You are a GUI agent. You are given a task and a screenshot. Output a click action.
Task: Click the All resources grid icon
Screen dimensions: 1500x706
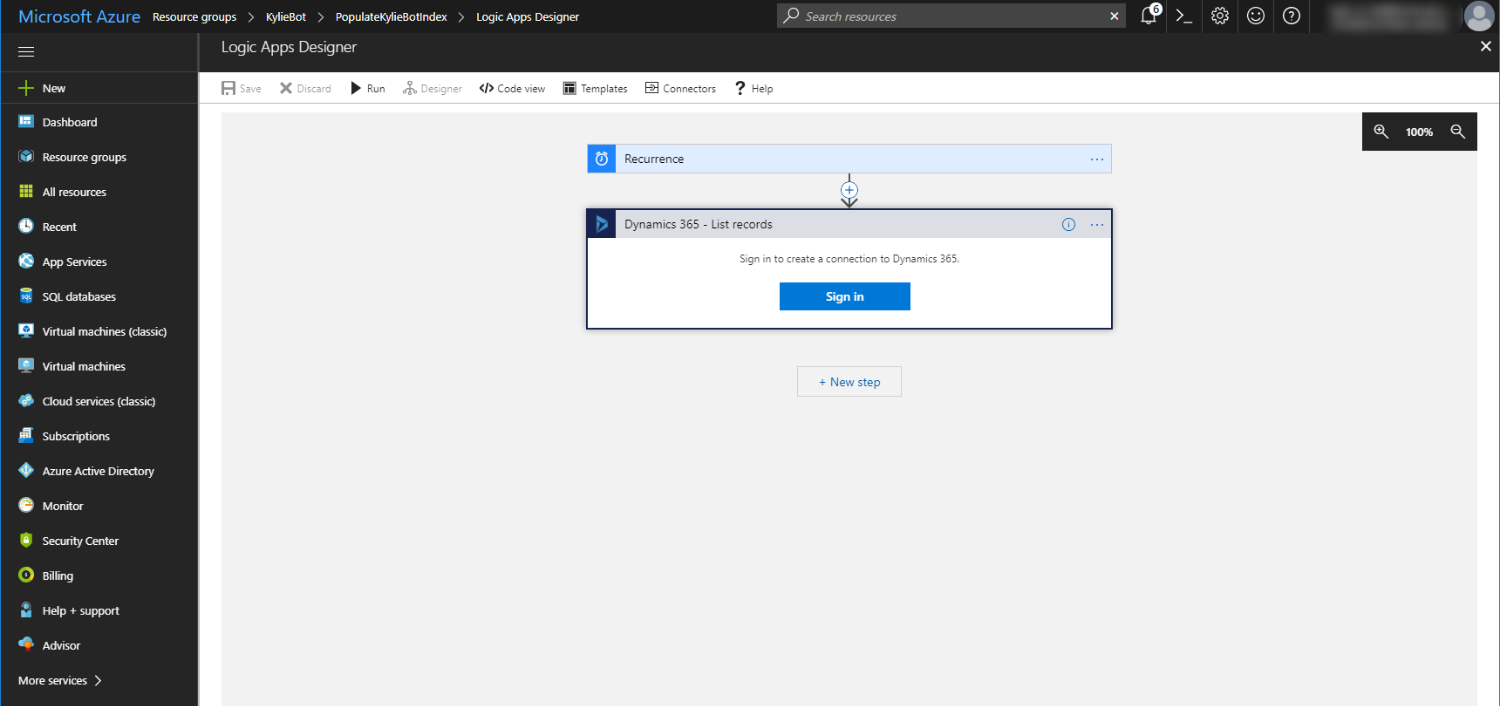pos(26,192)
